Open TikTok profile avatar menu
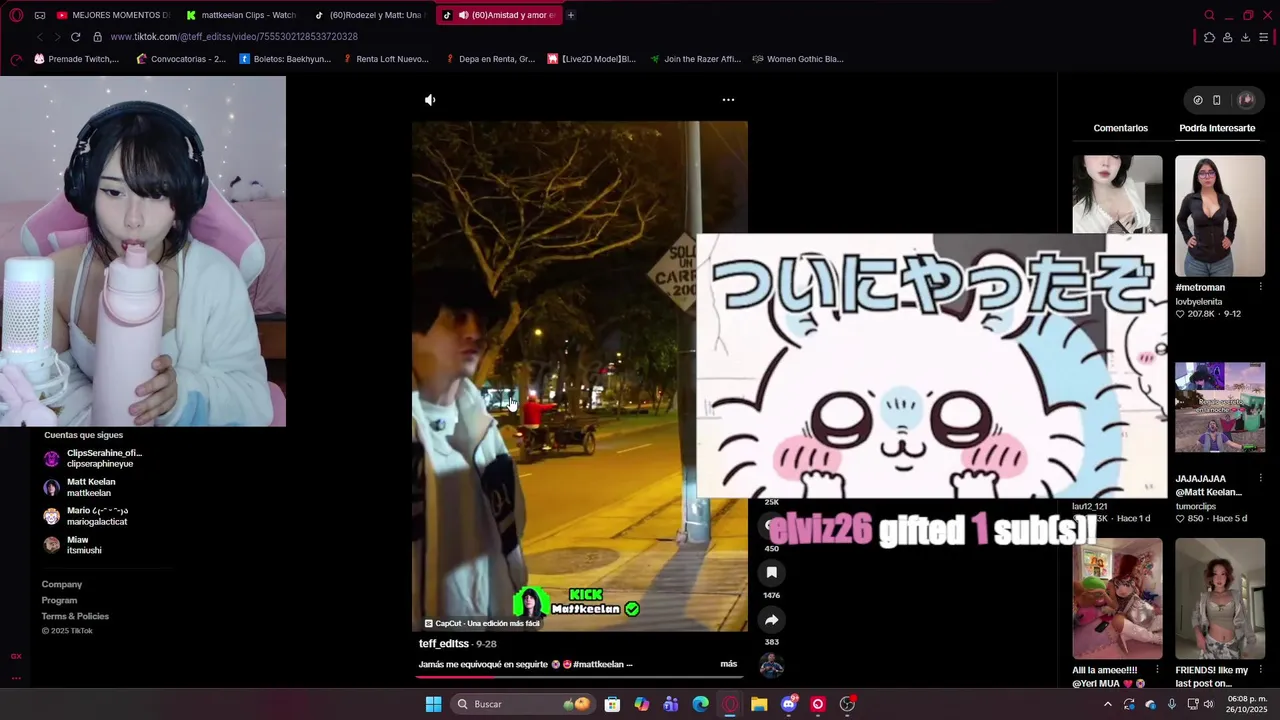 (x=1246, y=100)
